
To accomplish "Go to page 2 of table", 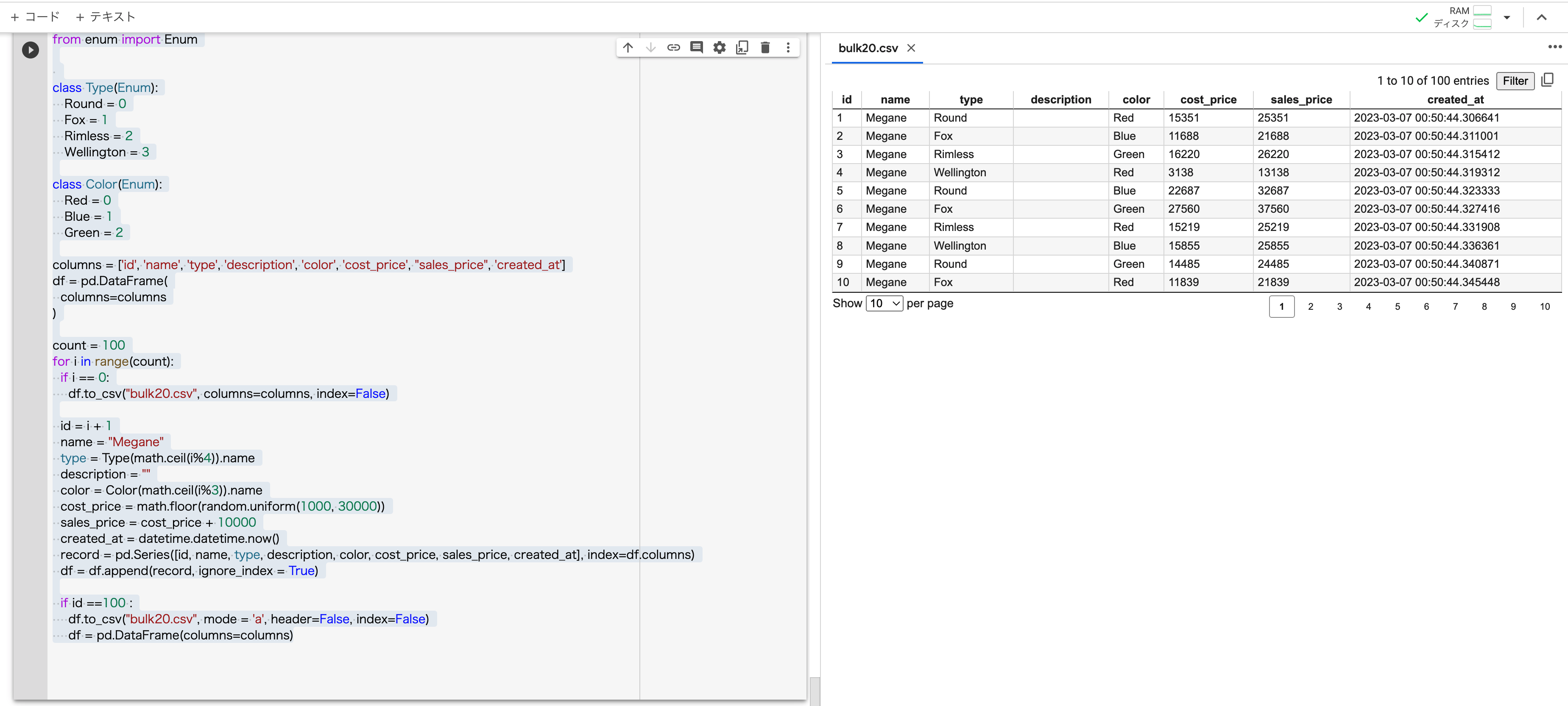I will pos(1310,306).
